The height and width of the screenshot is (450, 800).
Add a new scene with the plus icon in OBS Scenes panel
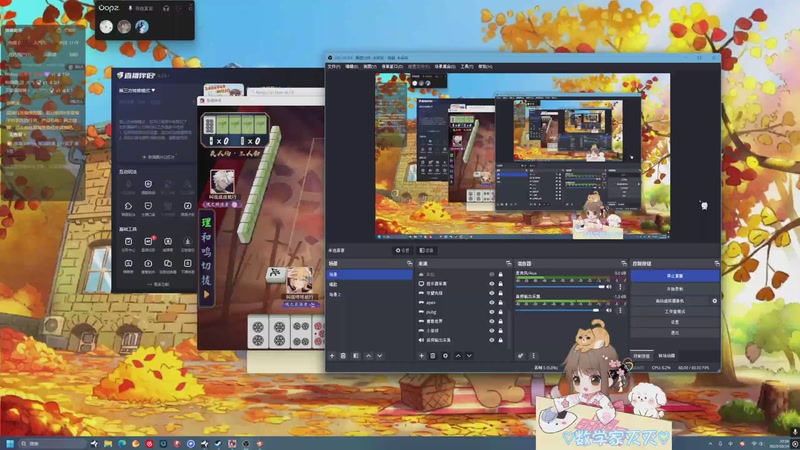[332, 356]
